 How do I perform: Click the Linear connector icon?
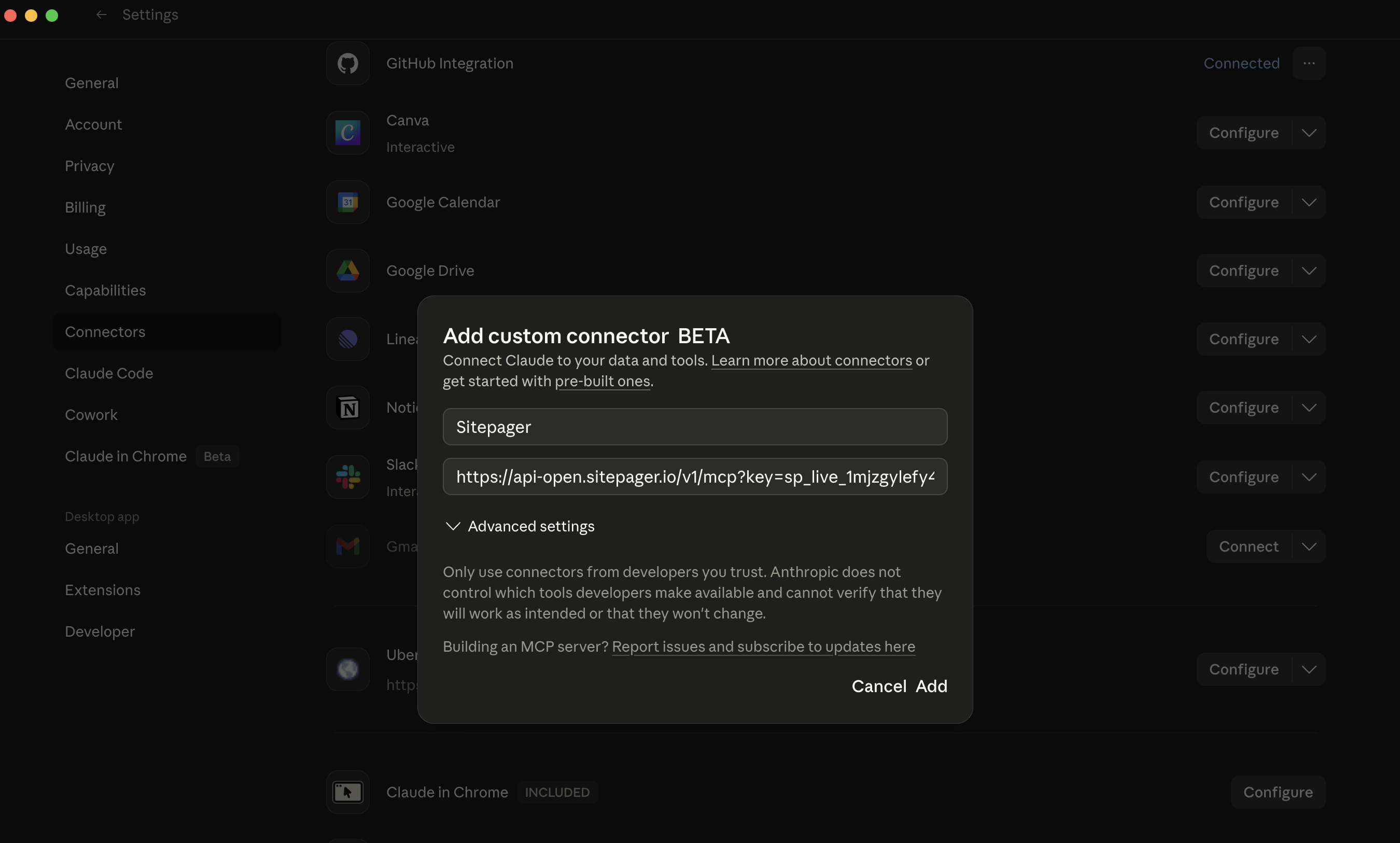click(x=347, y=339)
